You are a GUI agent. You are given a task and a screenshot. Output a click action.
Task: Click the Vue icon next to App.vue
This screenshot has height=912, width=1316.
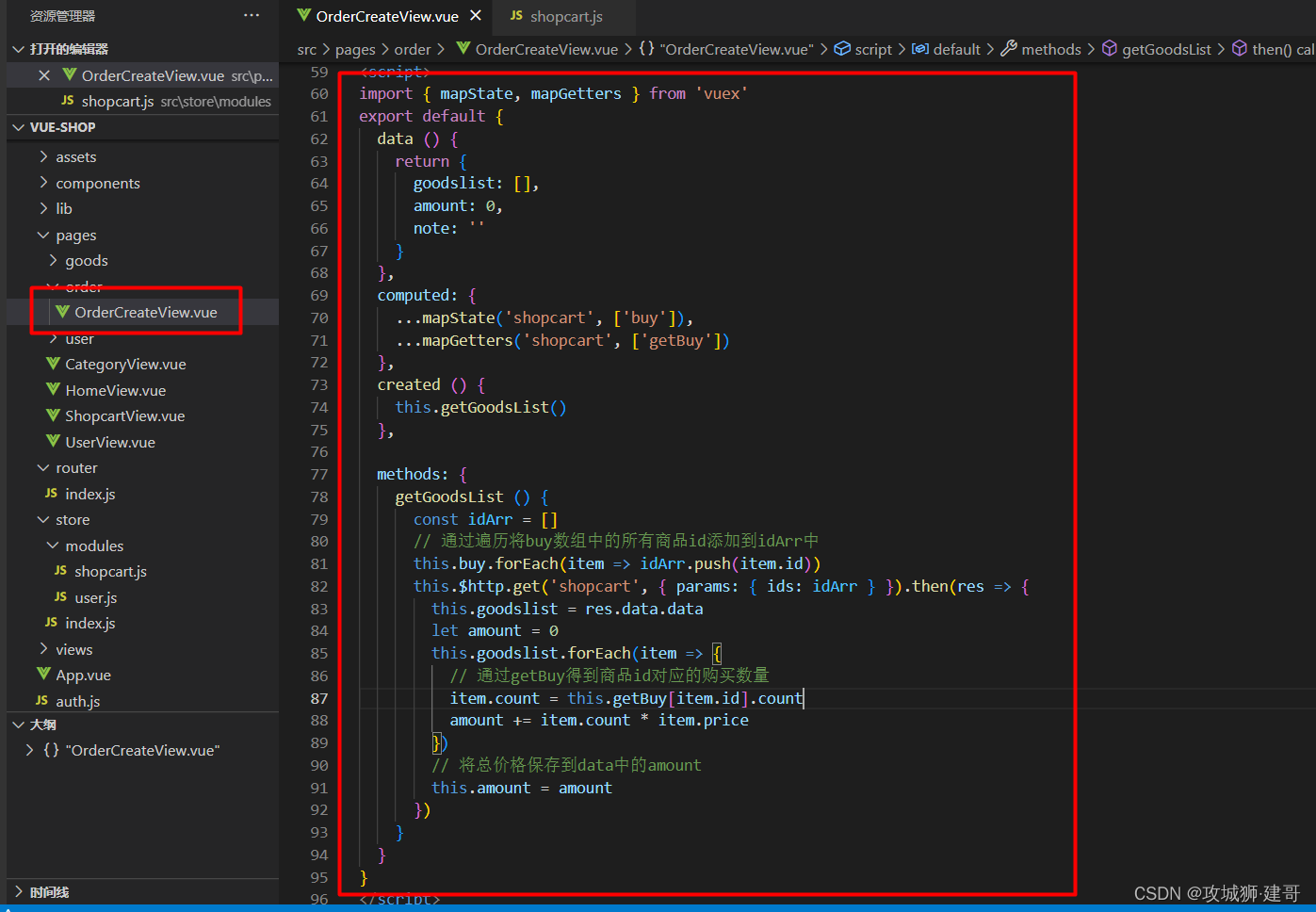(x=44, y=675)
